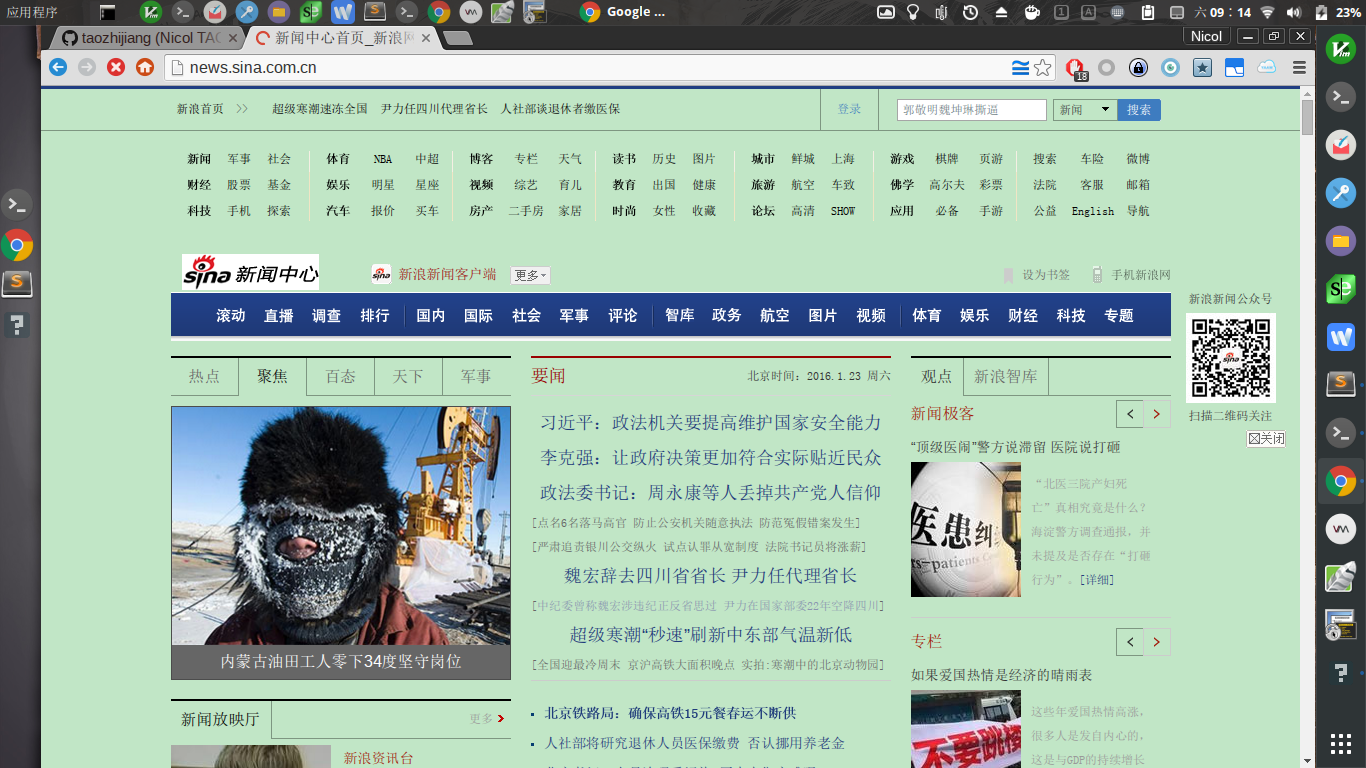Select the 天下 tab

tap(408, 376)
